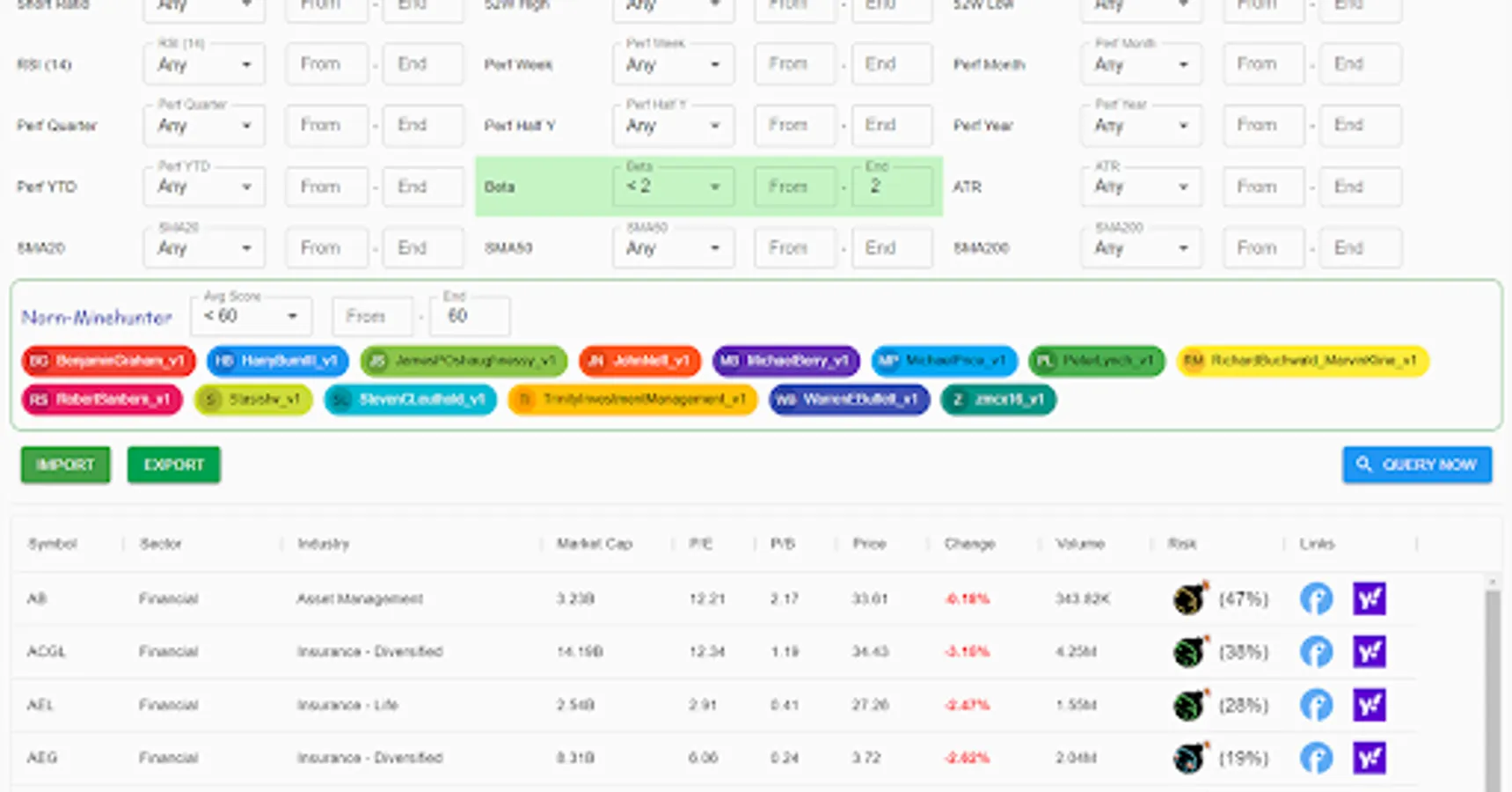This screenshot has height=792, width=1512.
Task: Sort the table by the Market Cap column
Action: [x=595, y=544]
